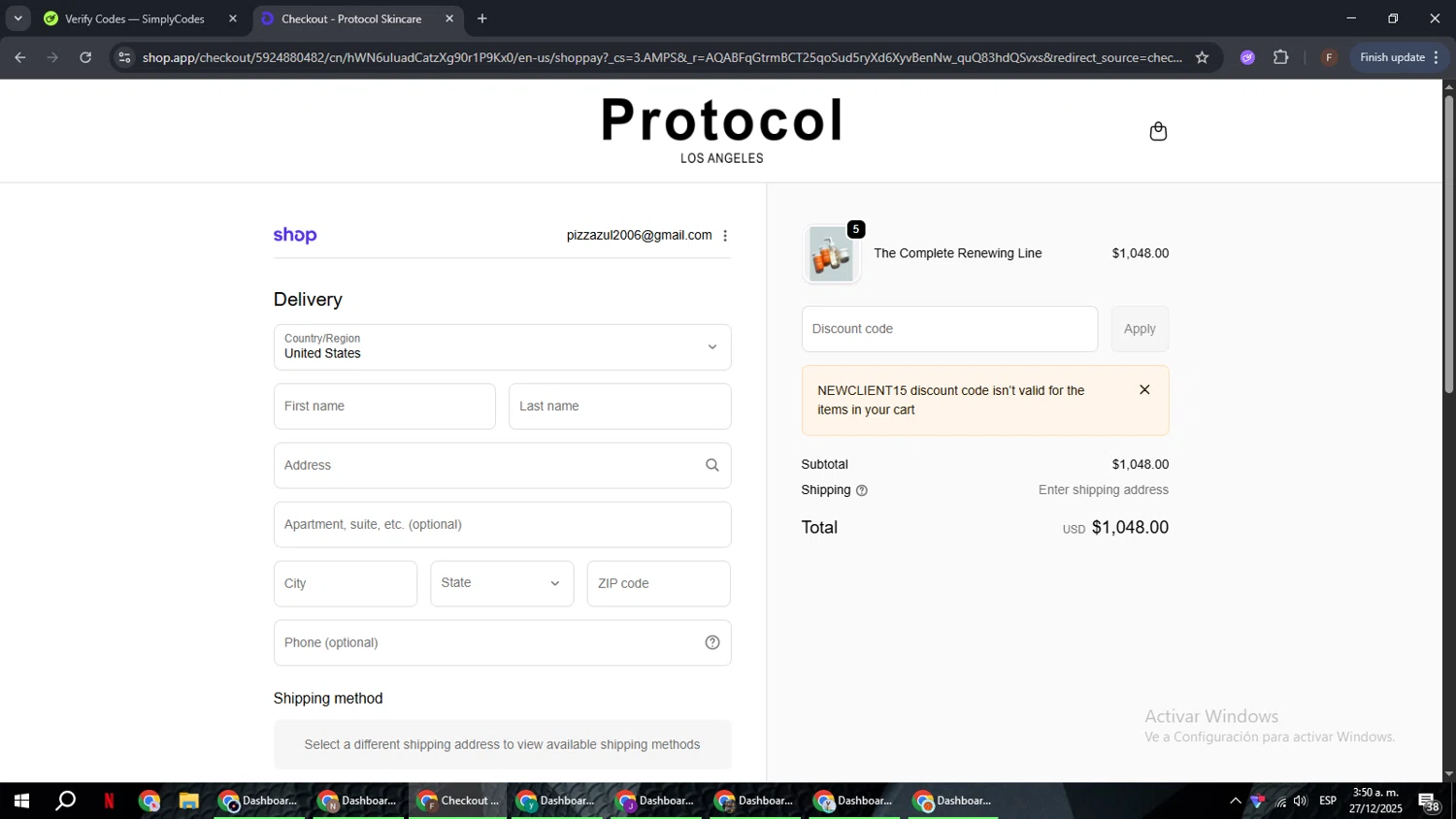Open the Country/Region dropdown
Screen dimensions: 1456x819
tap(502, 347)
